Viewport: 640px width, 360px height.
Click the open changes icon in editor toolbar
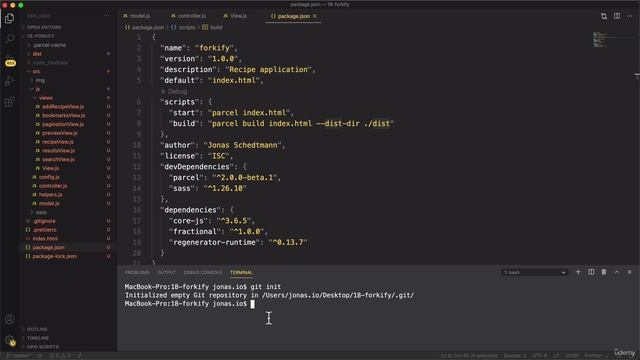604,16
